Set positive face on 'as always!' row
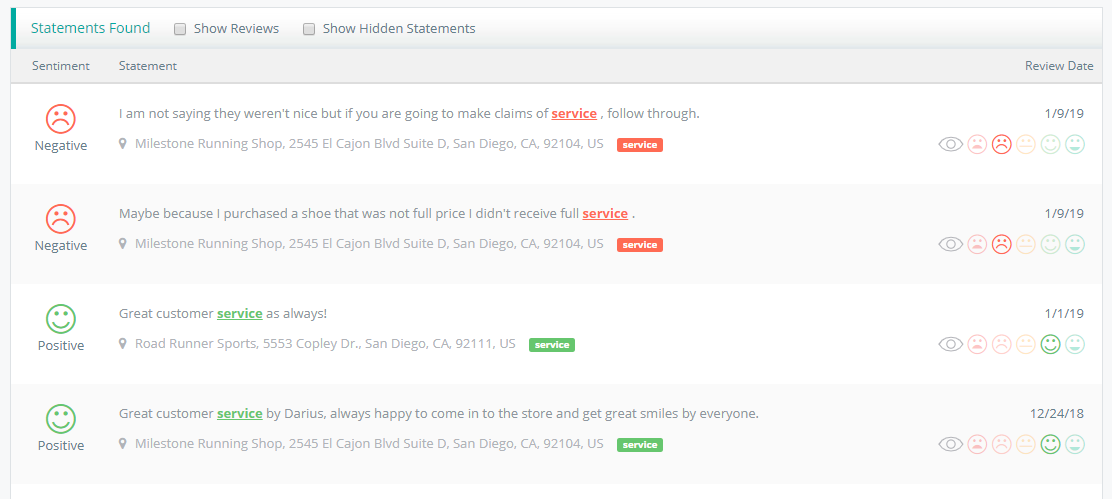1112x499 pixels. coord(1050,344)
